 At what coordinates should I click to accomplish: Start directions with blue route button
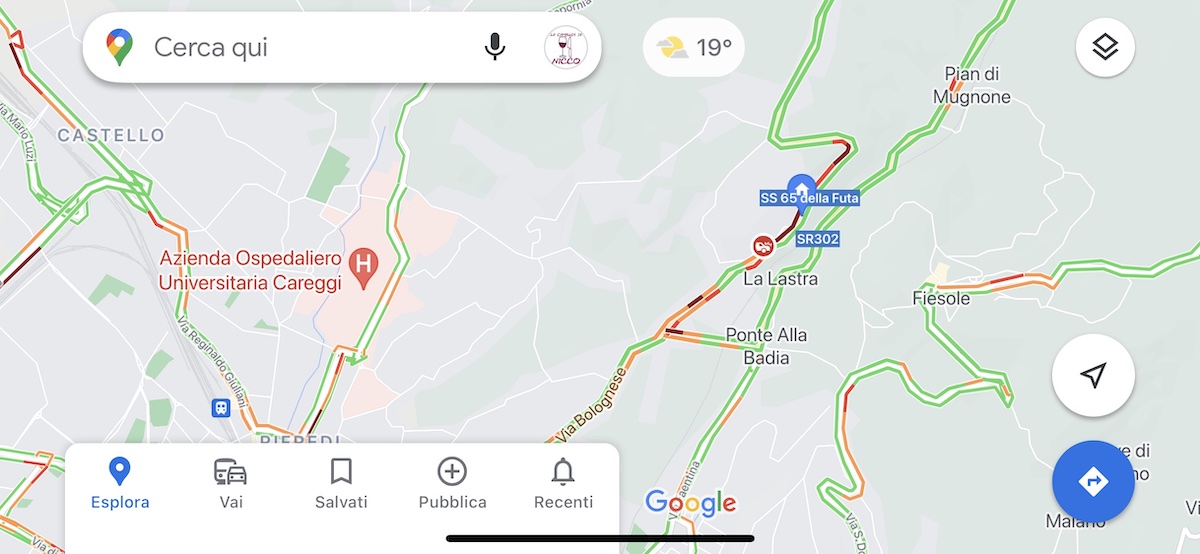coord(1093,482)
